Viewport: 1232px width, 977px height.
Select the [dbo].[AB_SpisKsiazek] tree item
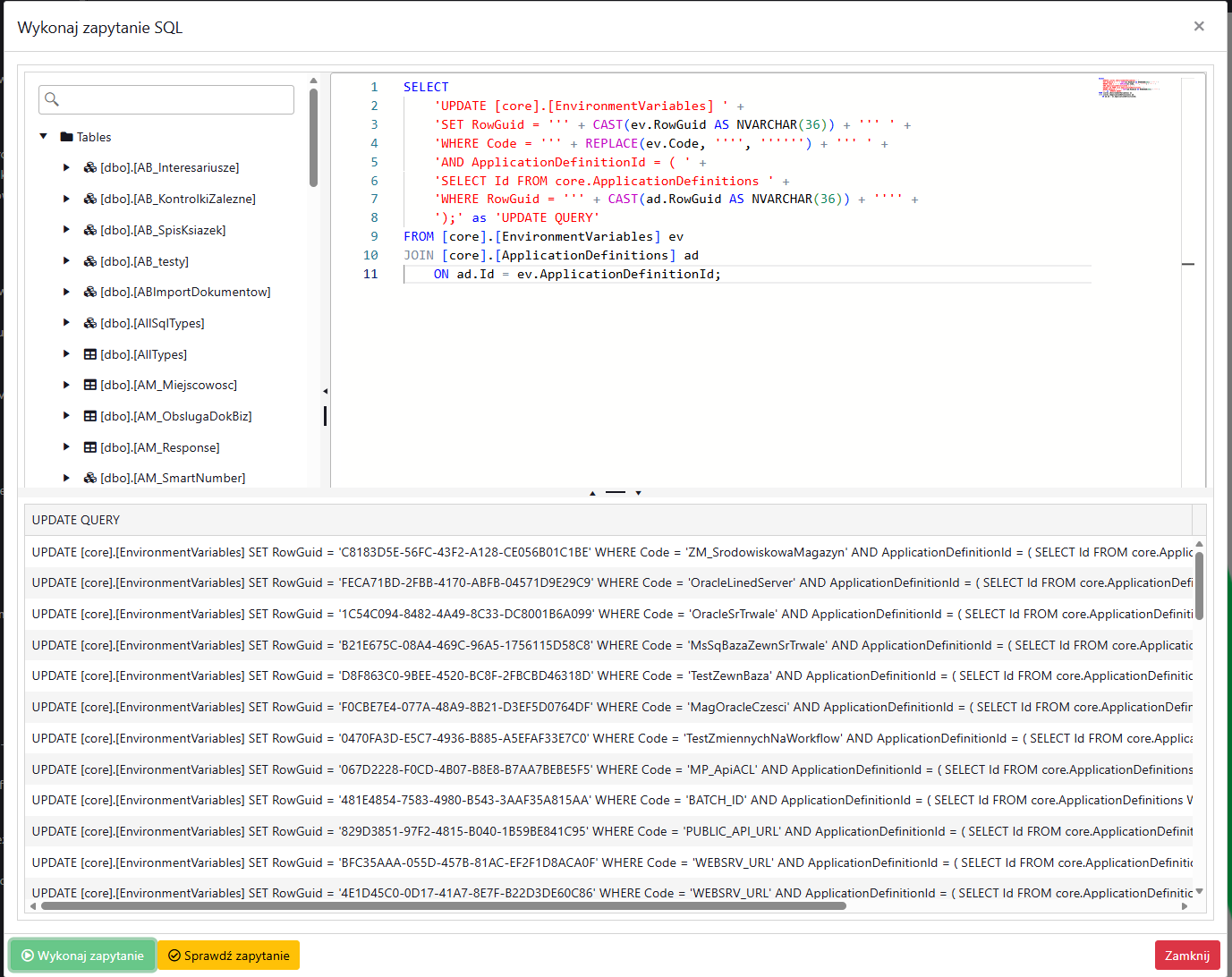click(163, 230)
